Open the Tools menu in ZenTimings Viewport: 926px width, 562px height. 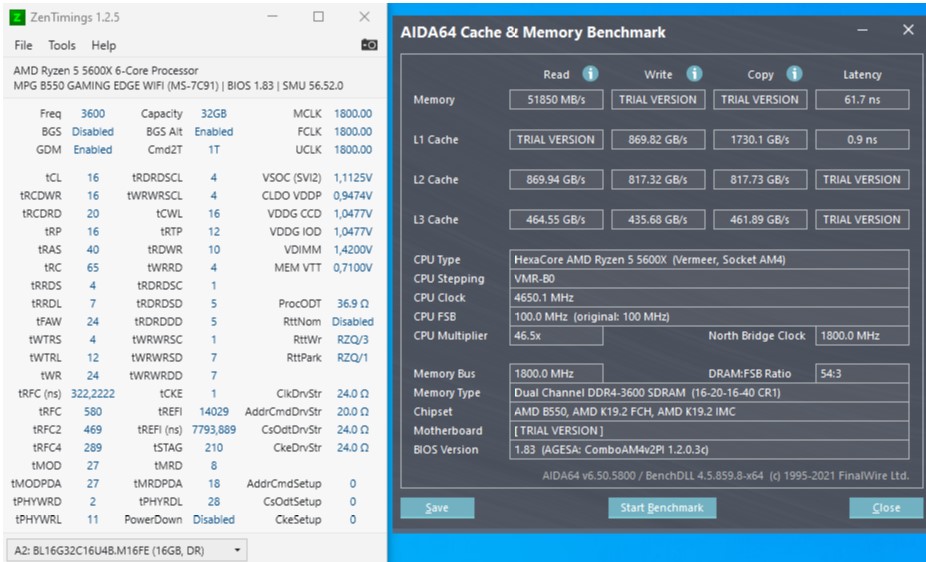click(x=62, y=45)
